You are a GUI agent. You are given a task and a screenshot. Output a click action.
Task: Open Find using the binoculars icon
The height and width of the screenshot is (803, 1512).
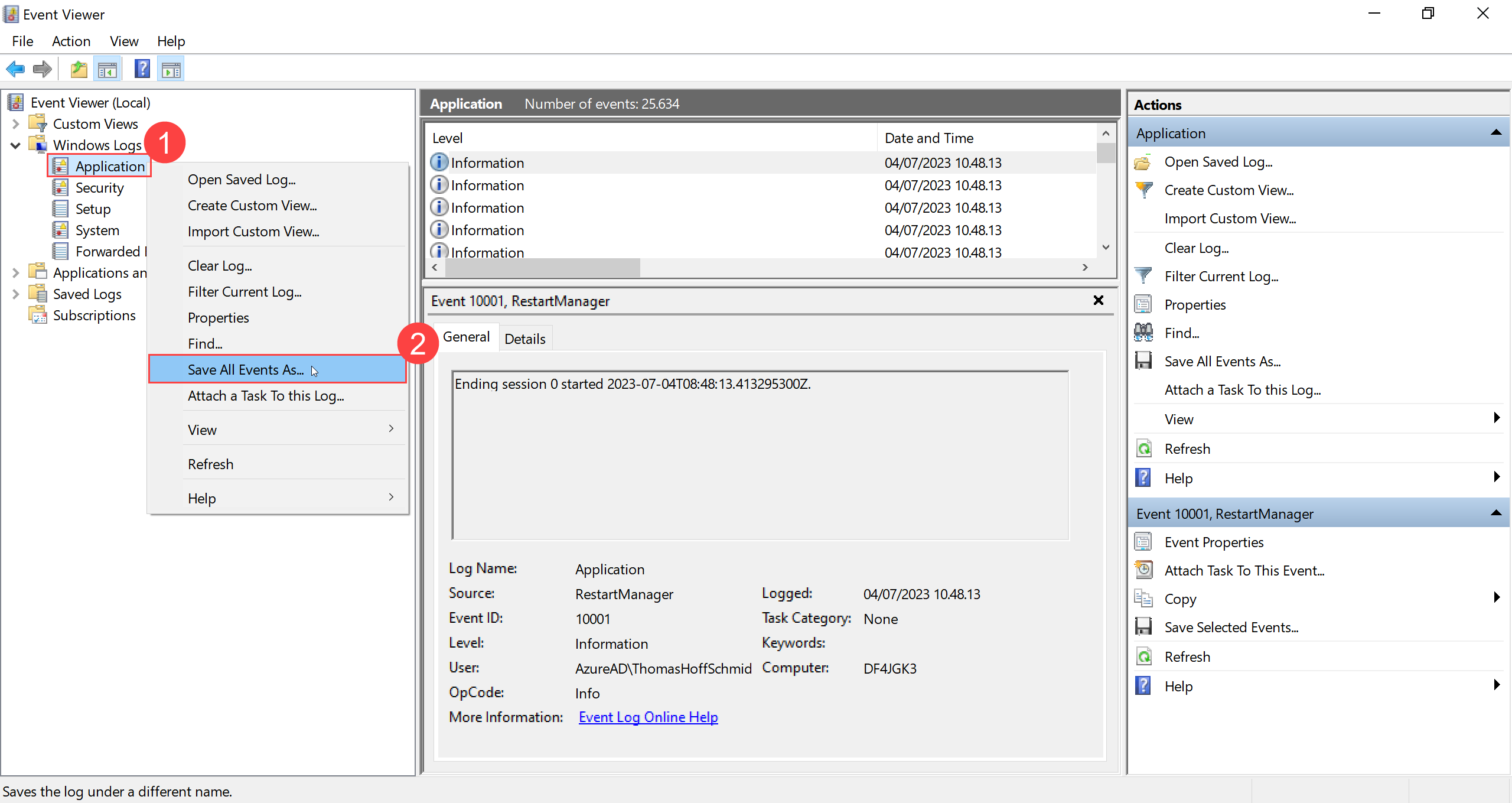click(1144, 332)
